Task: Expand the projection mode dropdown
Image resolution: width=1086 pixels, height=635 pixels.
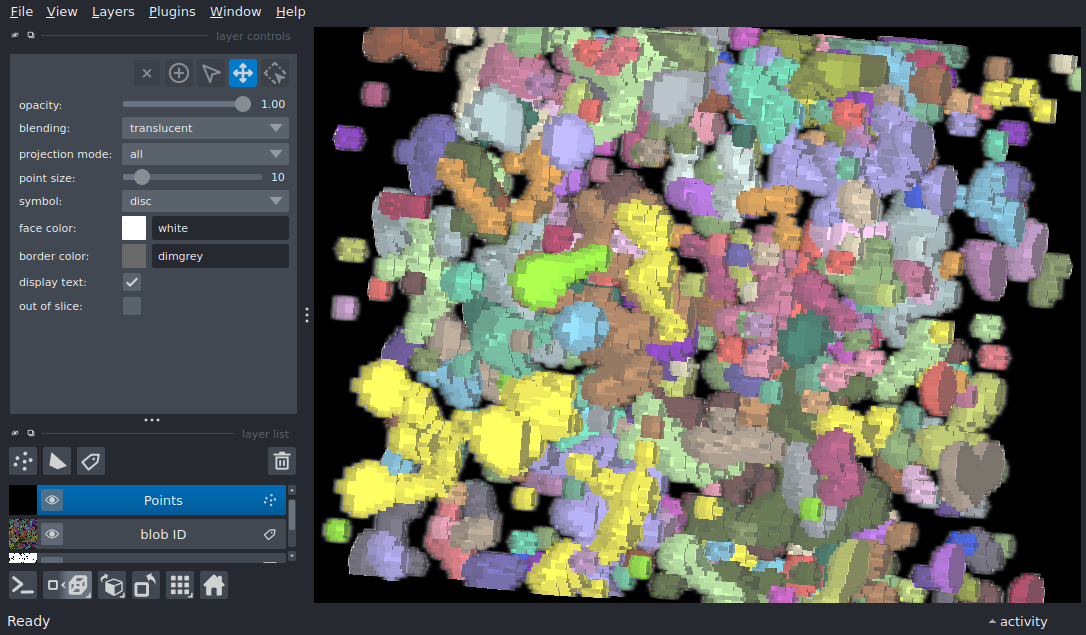Action: (205, 154)
